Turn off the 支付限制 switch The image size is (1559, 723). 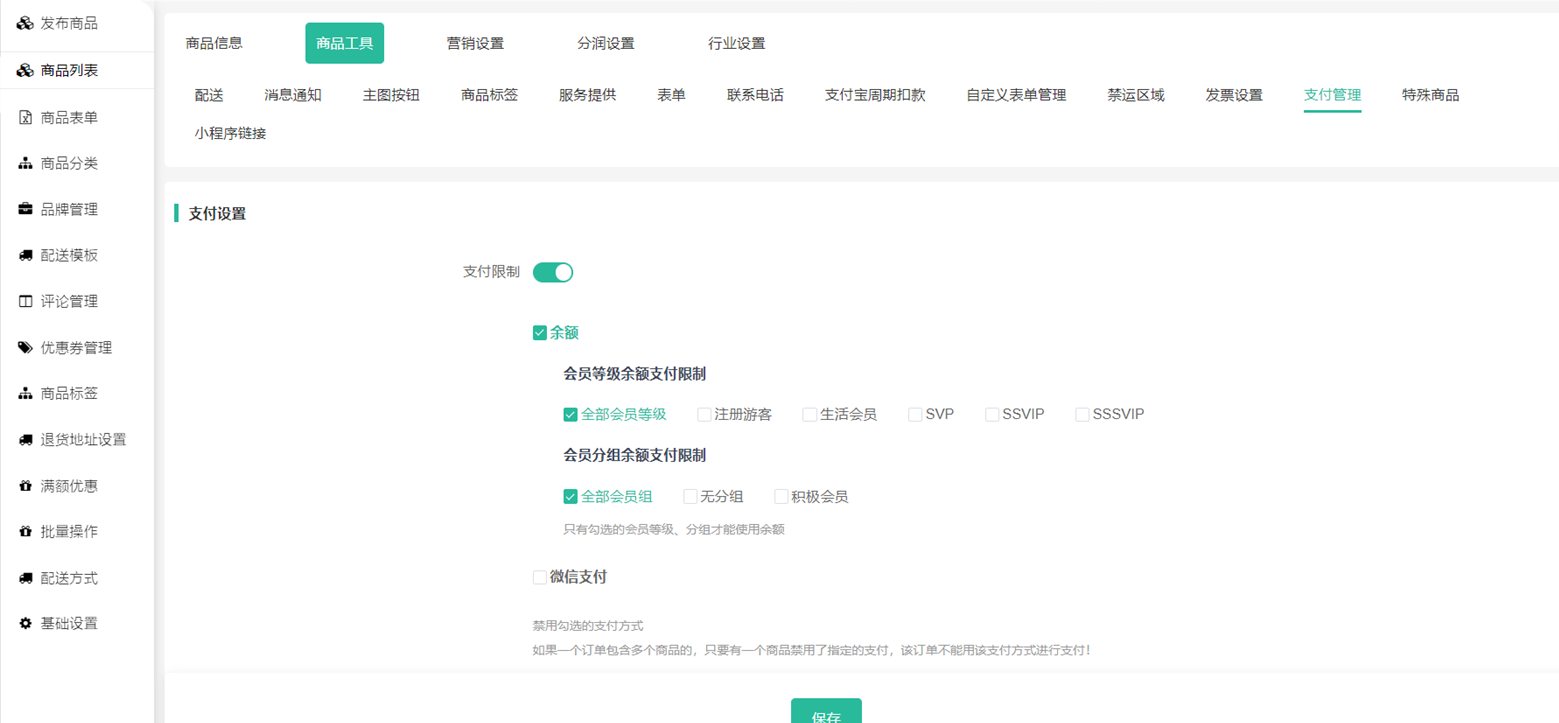pos(553,272)
